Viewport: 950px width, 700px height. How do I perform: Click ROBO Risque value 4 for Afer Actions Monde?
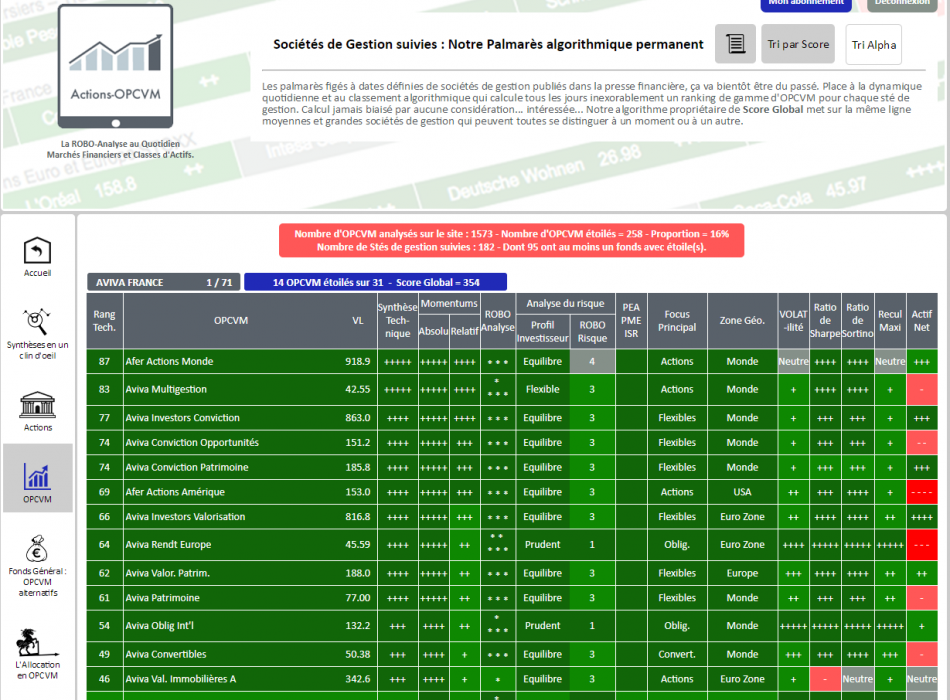coord(592,361)
